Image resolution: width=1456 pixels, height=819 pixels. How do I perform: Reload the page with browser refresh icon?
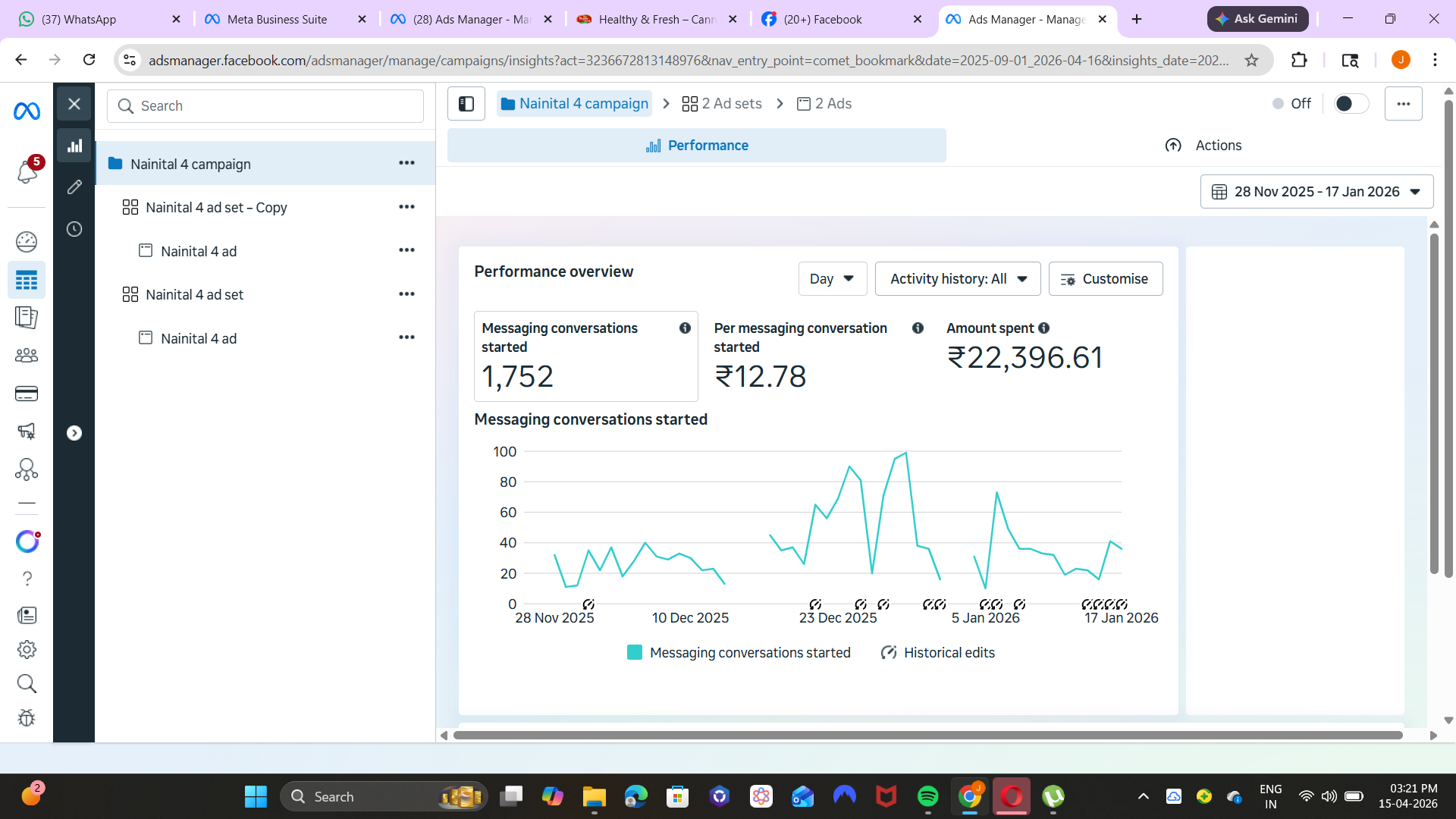[x=89, y=60]
